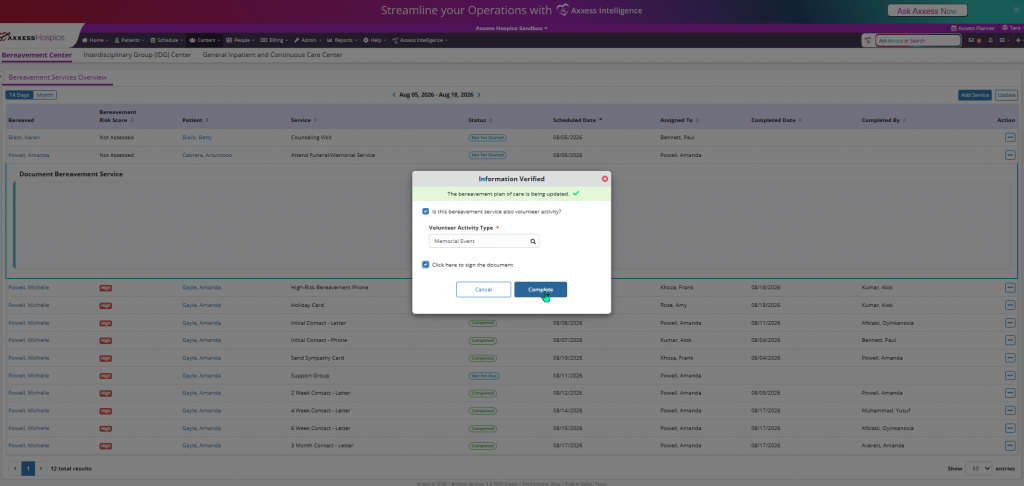Click the previous page arrow in pagination
The width and height of the screenshot is (1024, 486).
[x=16, y=468]
